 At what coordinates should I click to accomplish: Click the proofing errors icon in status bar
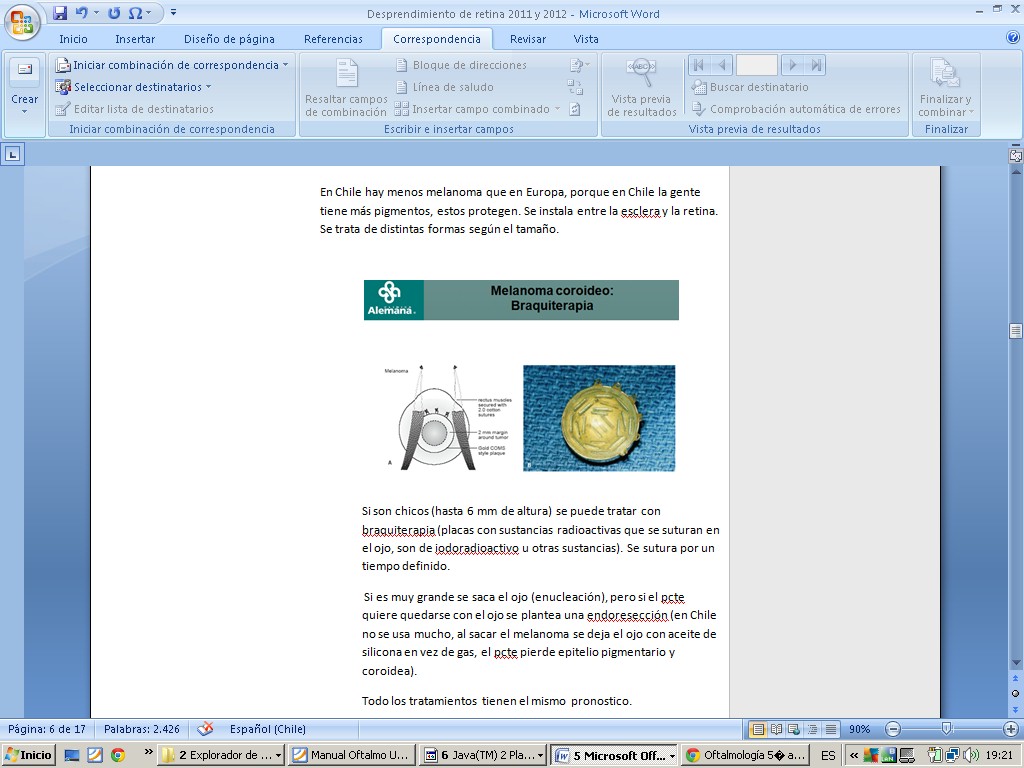pyautogui.click(x=206, y=729)
